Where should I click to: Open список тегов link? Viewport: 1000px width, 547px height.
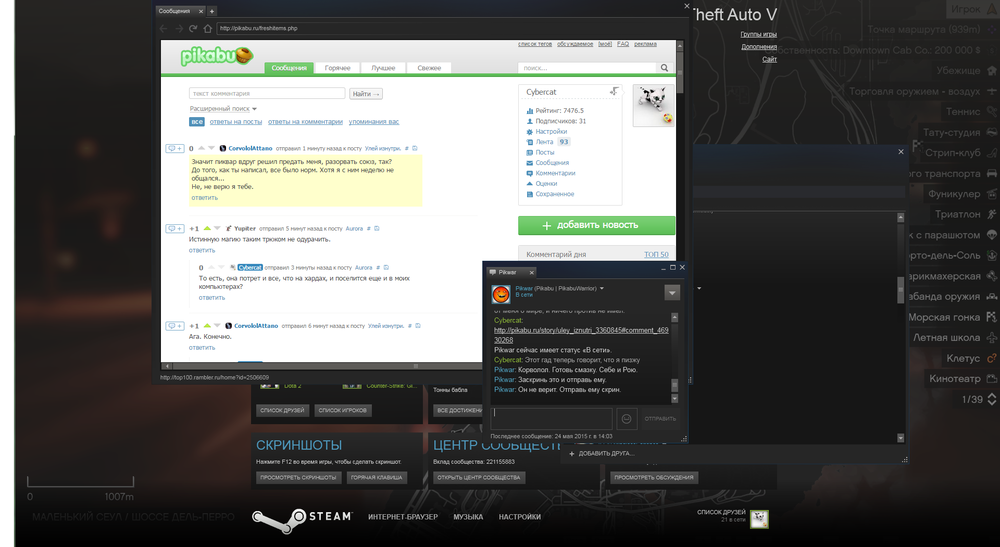[x=535, y=44]
